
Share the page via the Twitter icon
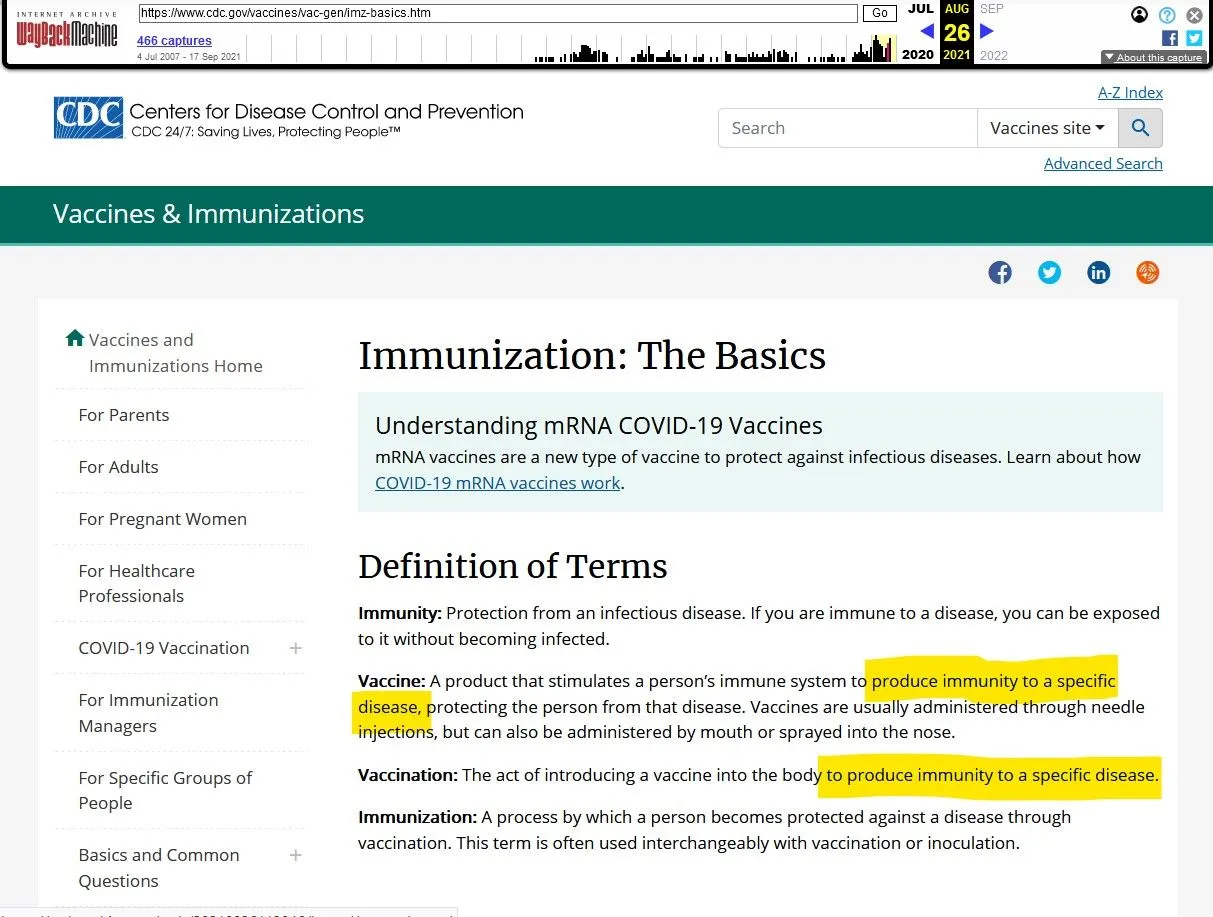coord(1049,272)
